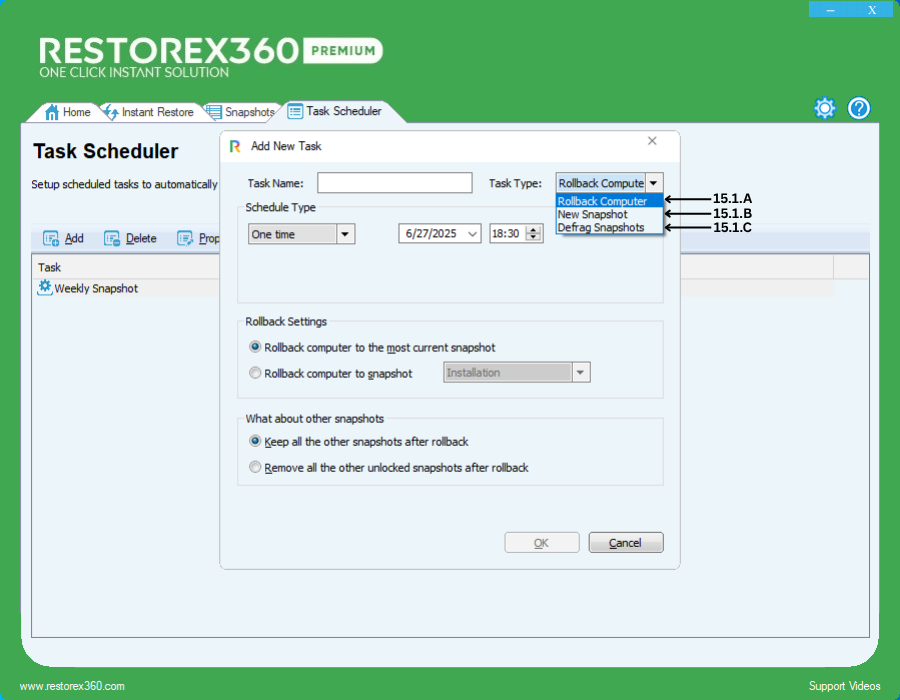Select Remove all other unlocked snapshots

click(256, 468)
